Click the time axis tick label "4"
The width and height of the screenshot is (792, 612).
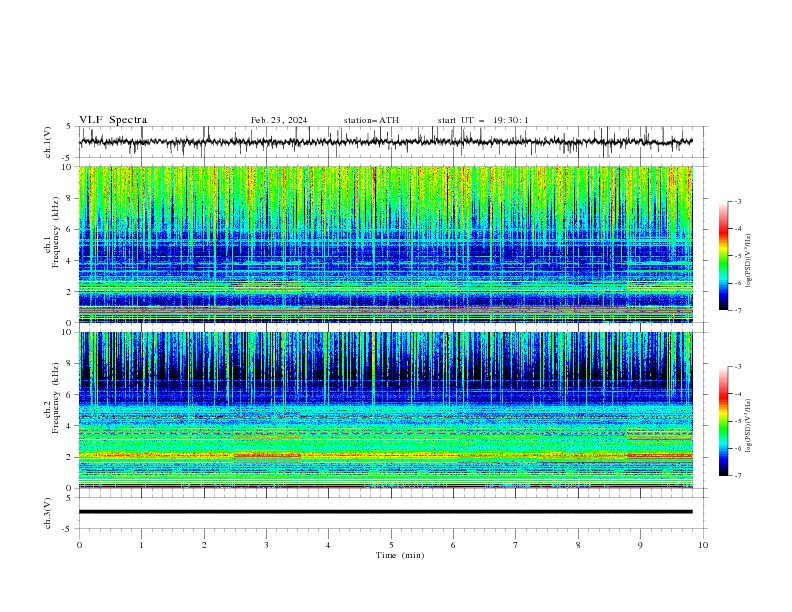tap(328, 545)
